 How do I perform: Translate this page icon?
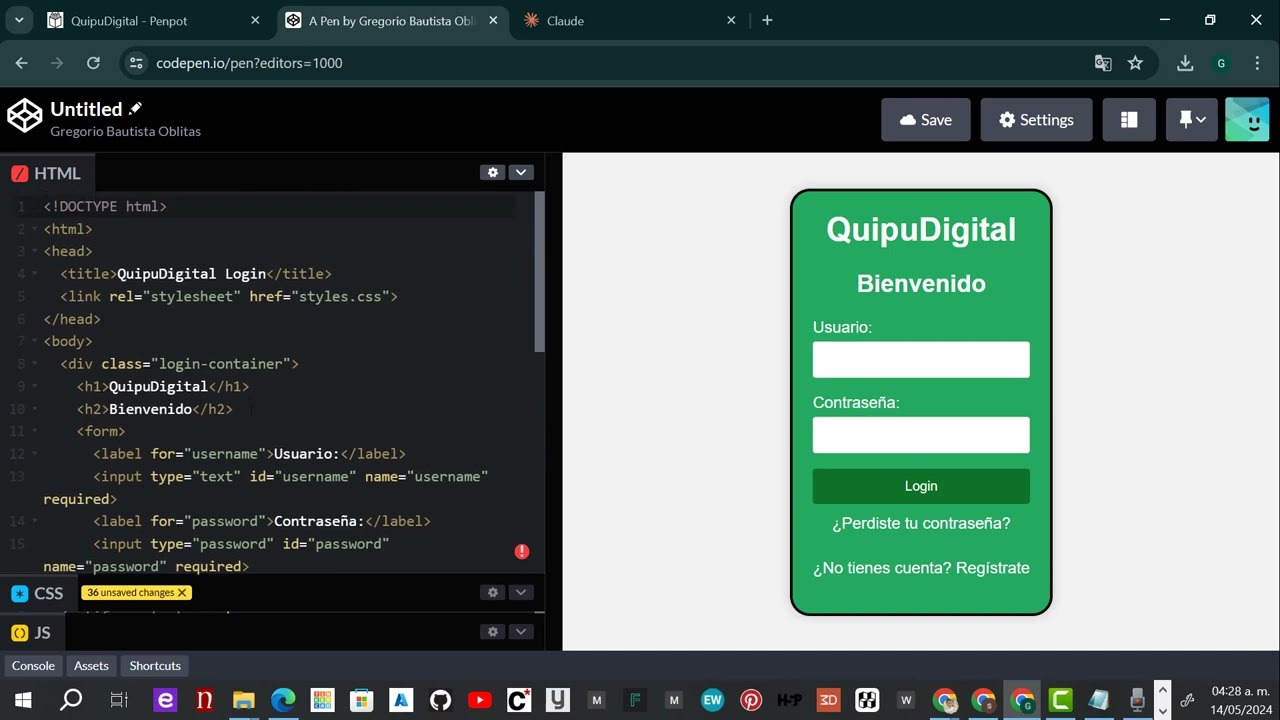pos(1103,63)
